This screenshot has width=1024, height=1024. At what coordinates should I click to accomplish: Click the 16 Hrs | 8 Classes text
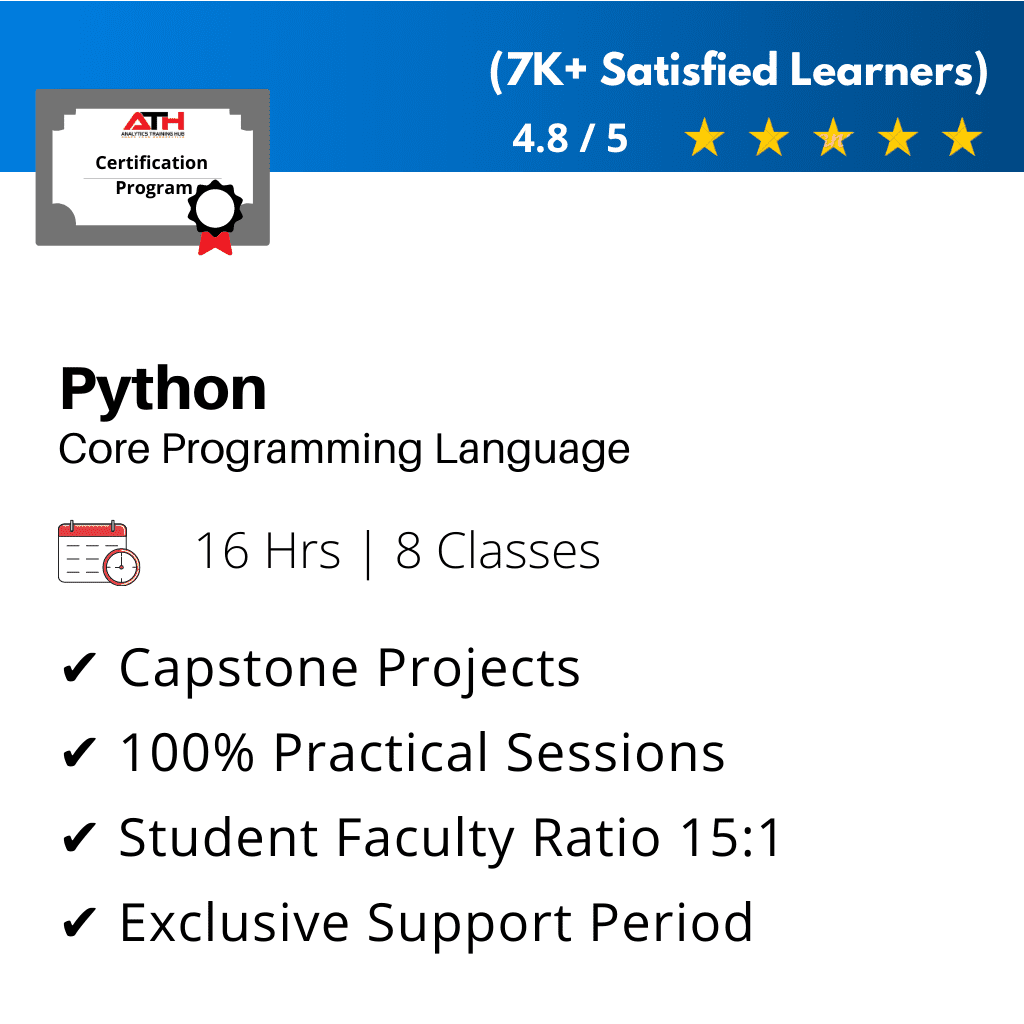397,551
